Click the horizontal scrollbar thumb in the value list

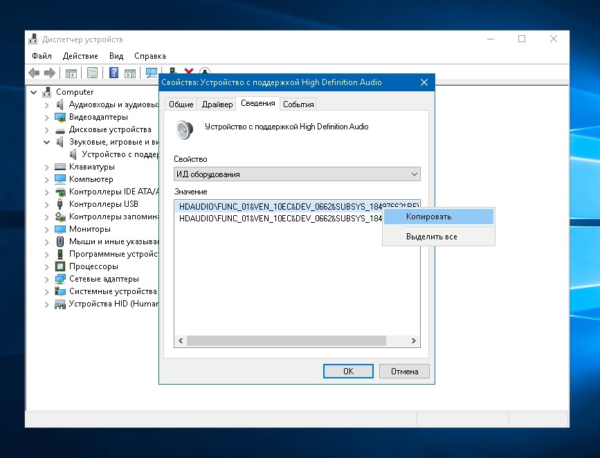(x=286, y=341)
